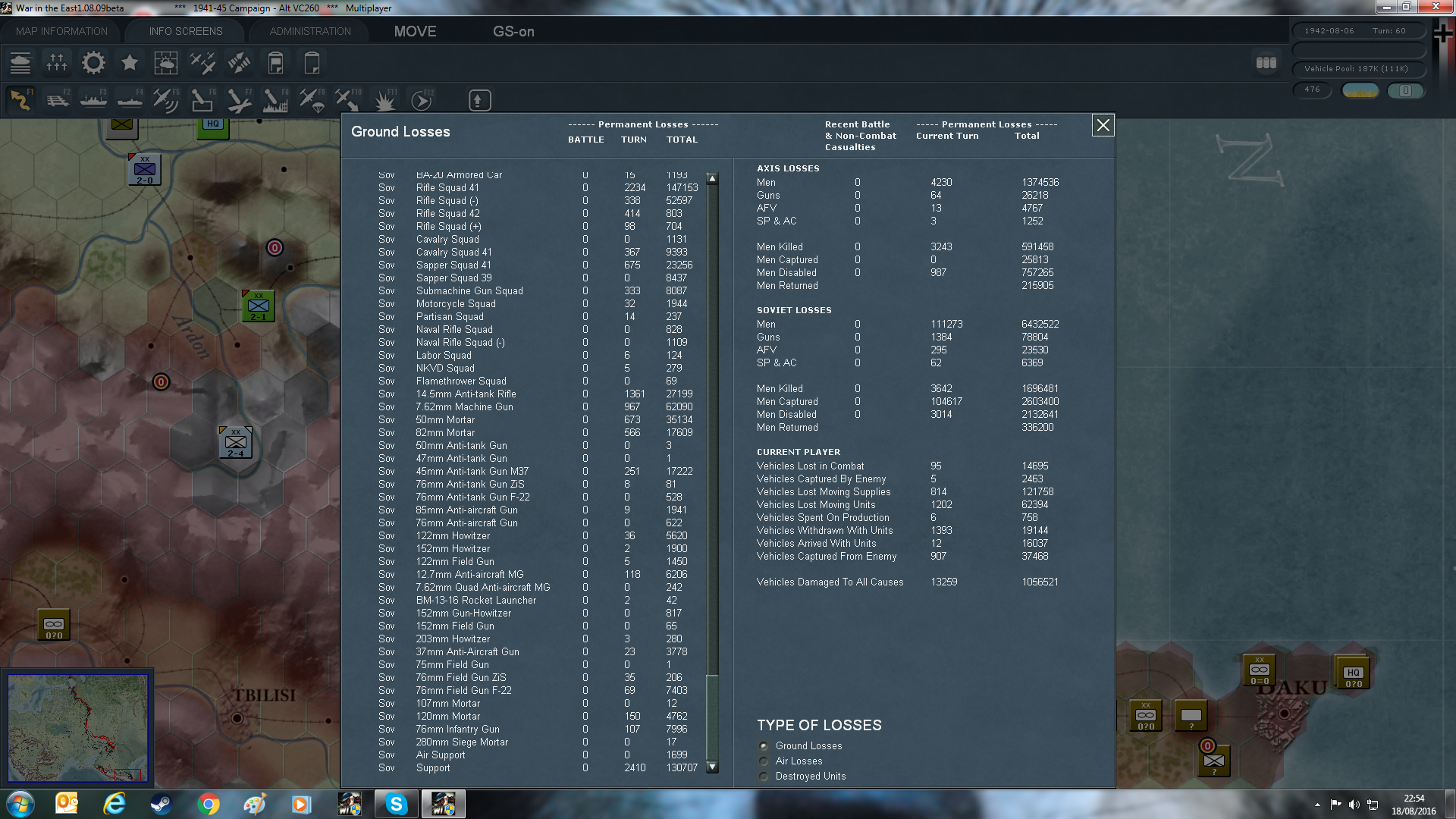This screenshot has width=1456, height=819.
Task: Click the fuel gauge next to the 476 counter
Action: point(1360,90)
